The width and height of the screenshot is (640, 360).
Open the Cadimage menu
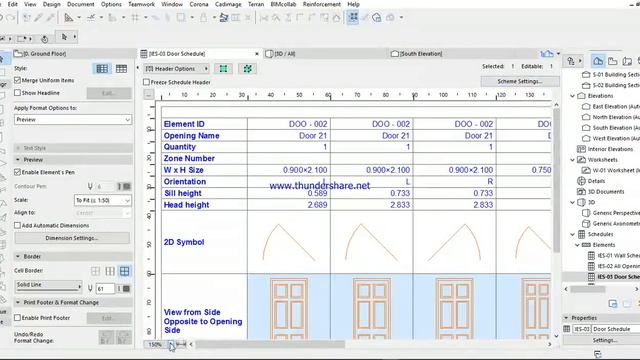pyautogui.click(x=228, y=4)
